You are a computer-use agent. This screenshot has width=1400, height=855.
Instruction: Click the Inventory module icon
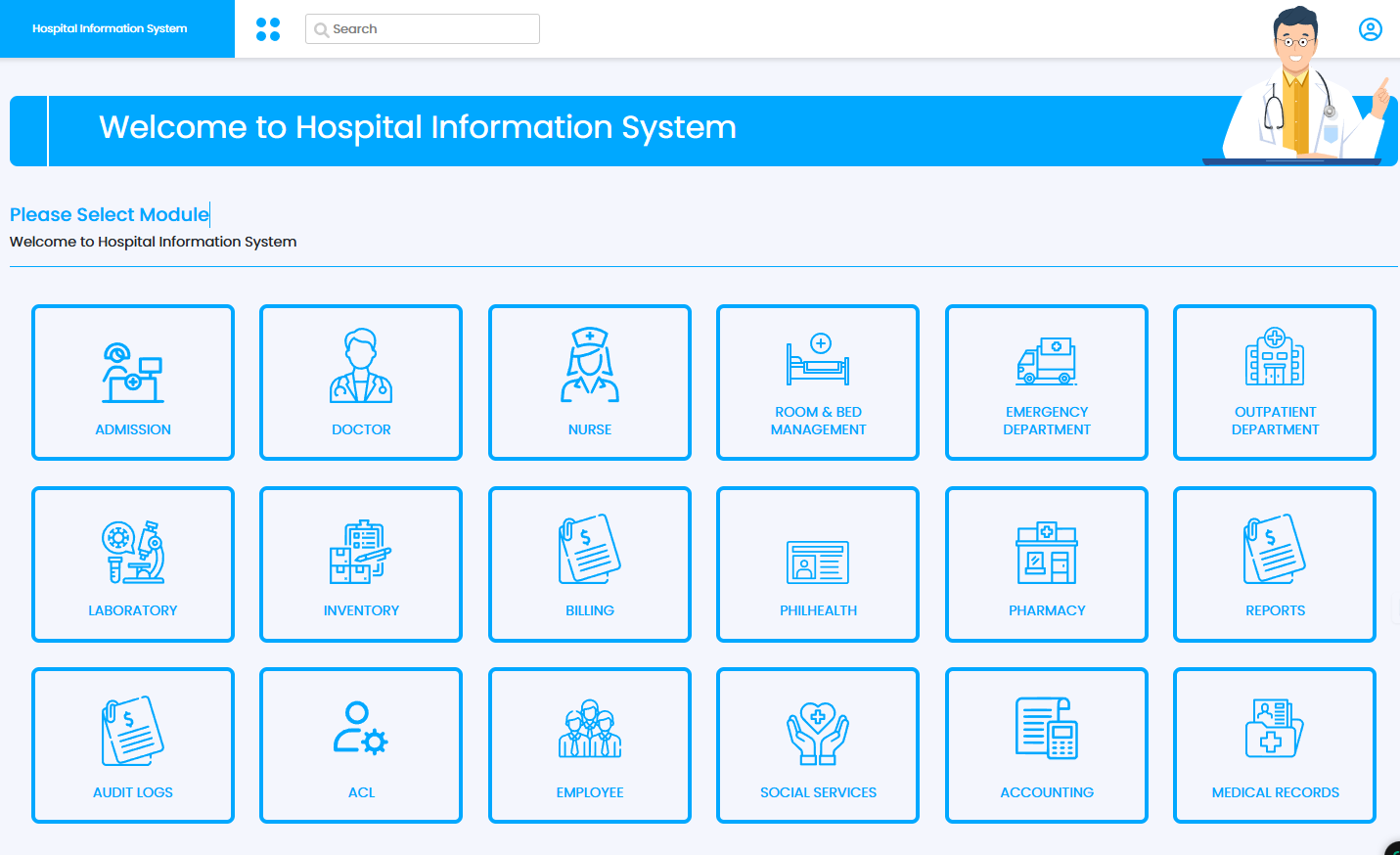click(361, 552)
